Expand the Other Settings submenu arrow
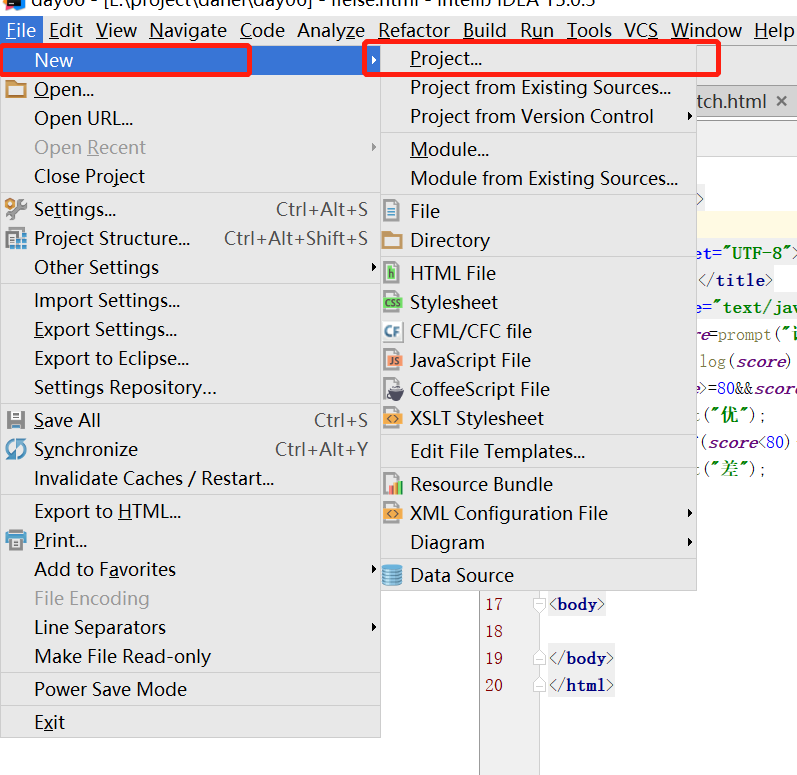This screenshot has width=797, height=775. tap(374, 267)
